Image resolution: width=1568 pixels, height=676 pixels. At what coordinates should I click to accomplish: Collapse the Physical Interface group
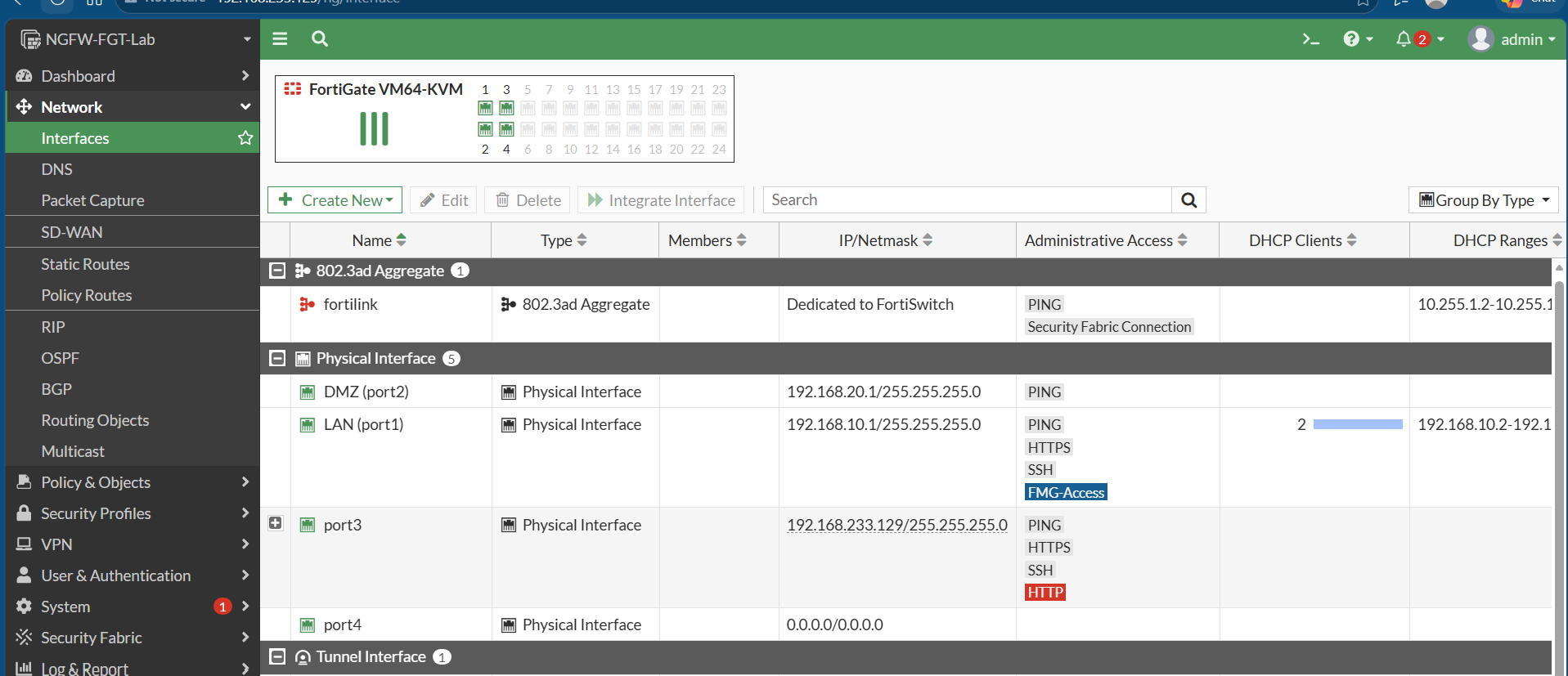click(278, 358)
